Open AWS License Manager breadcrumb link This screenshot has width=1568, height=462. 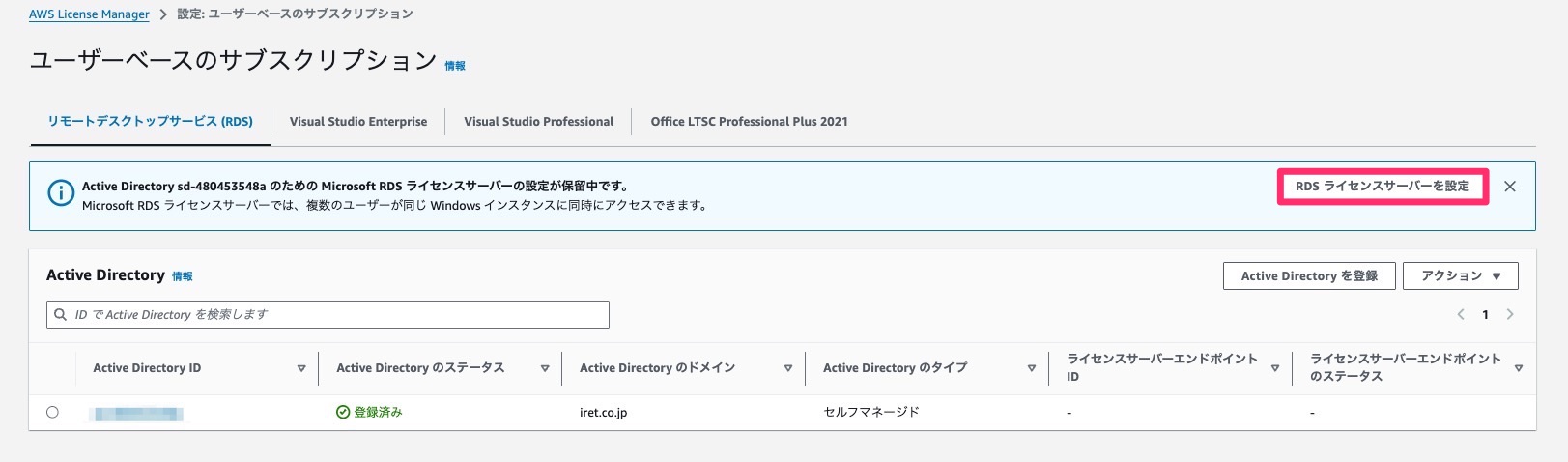pyautogui.click(x=89, y=14)
